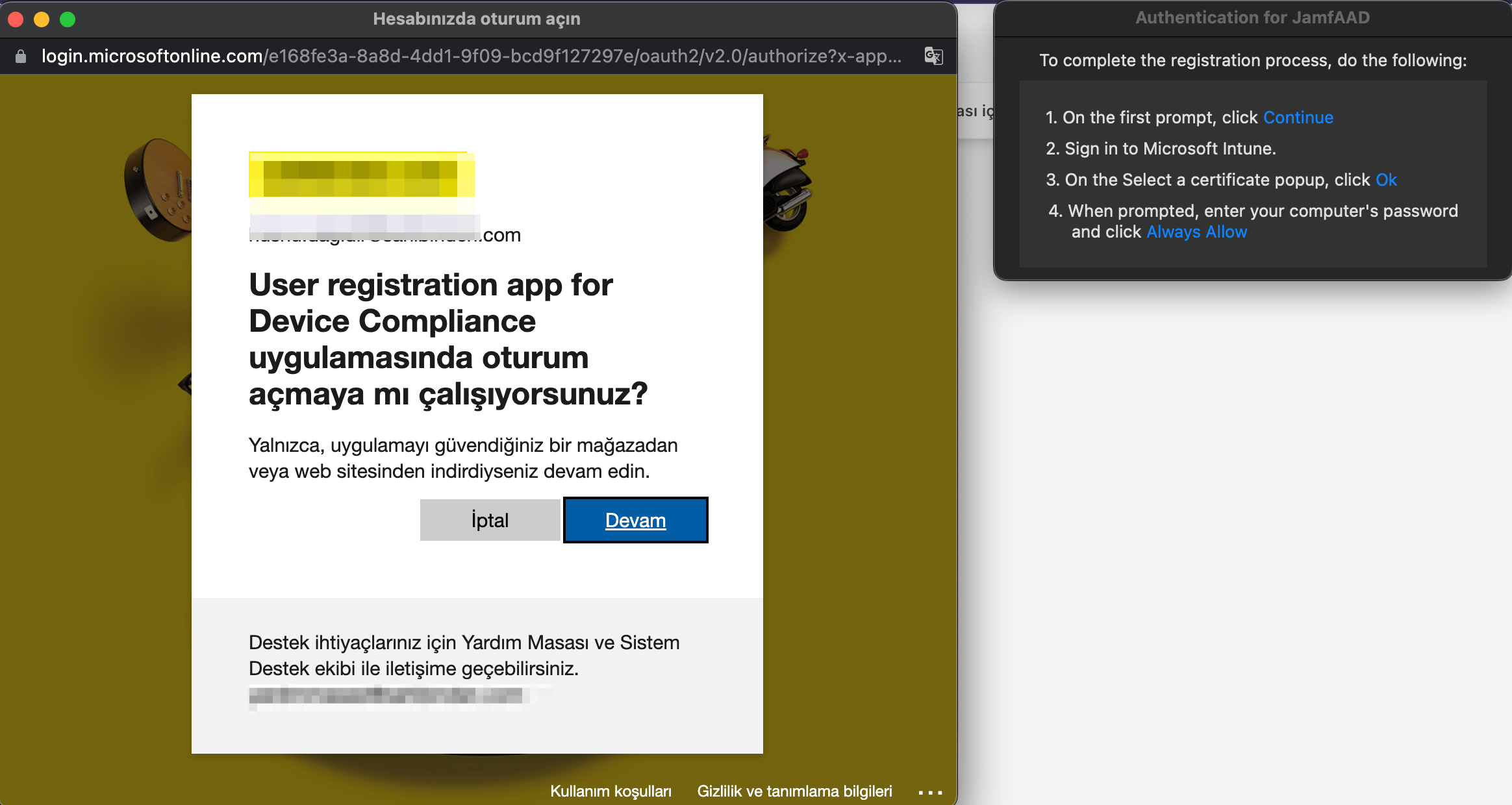Click the 'Yalnızca, uygulamayı güvendiğiniz' warning paragraph
Image resolution: width=1512 pixels, height=805 pixels.
(463, 458)
